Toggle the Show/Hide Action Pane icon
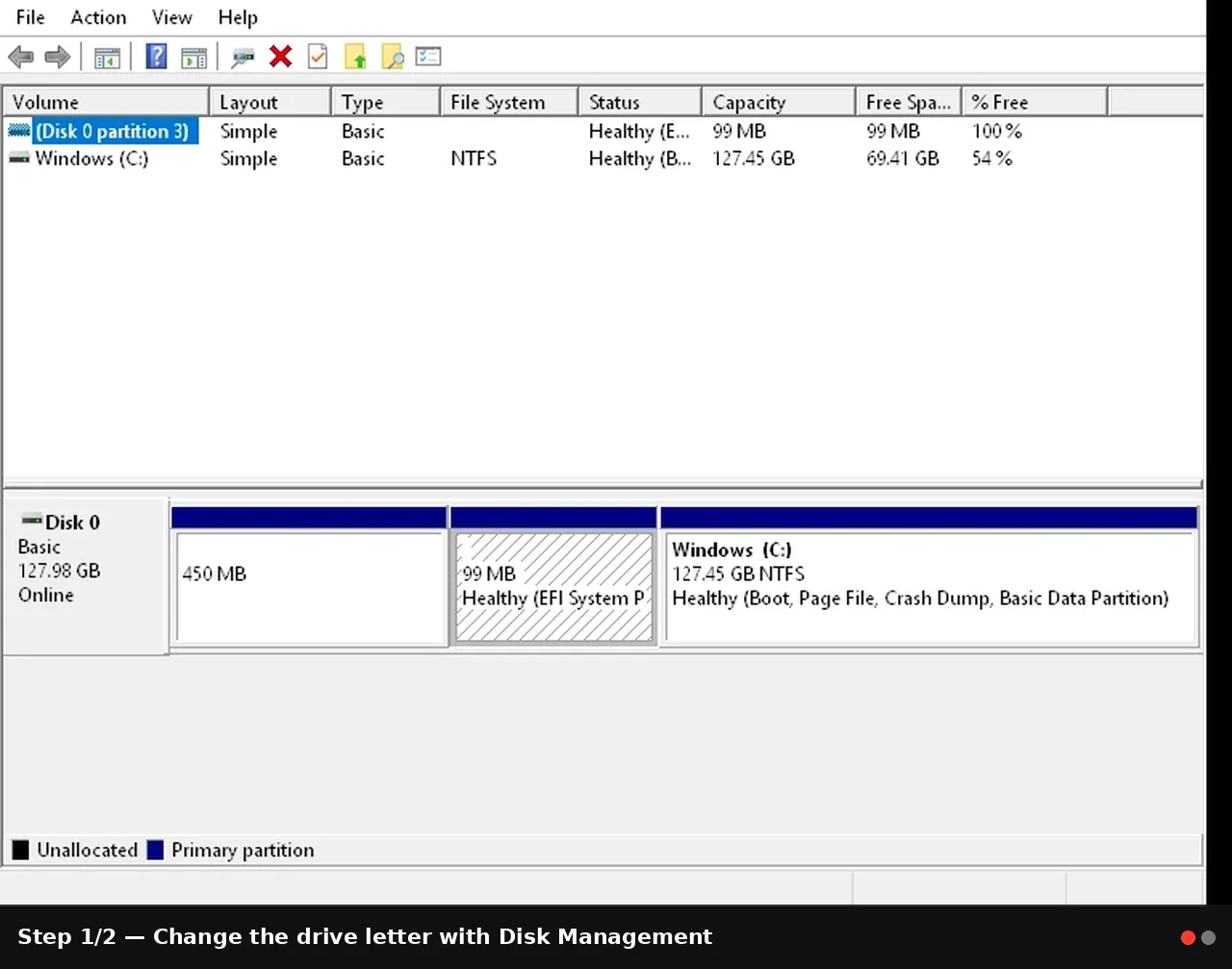Viewport: 1232px width, 969px height. (194, 58)
